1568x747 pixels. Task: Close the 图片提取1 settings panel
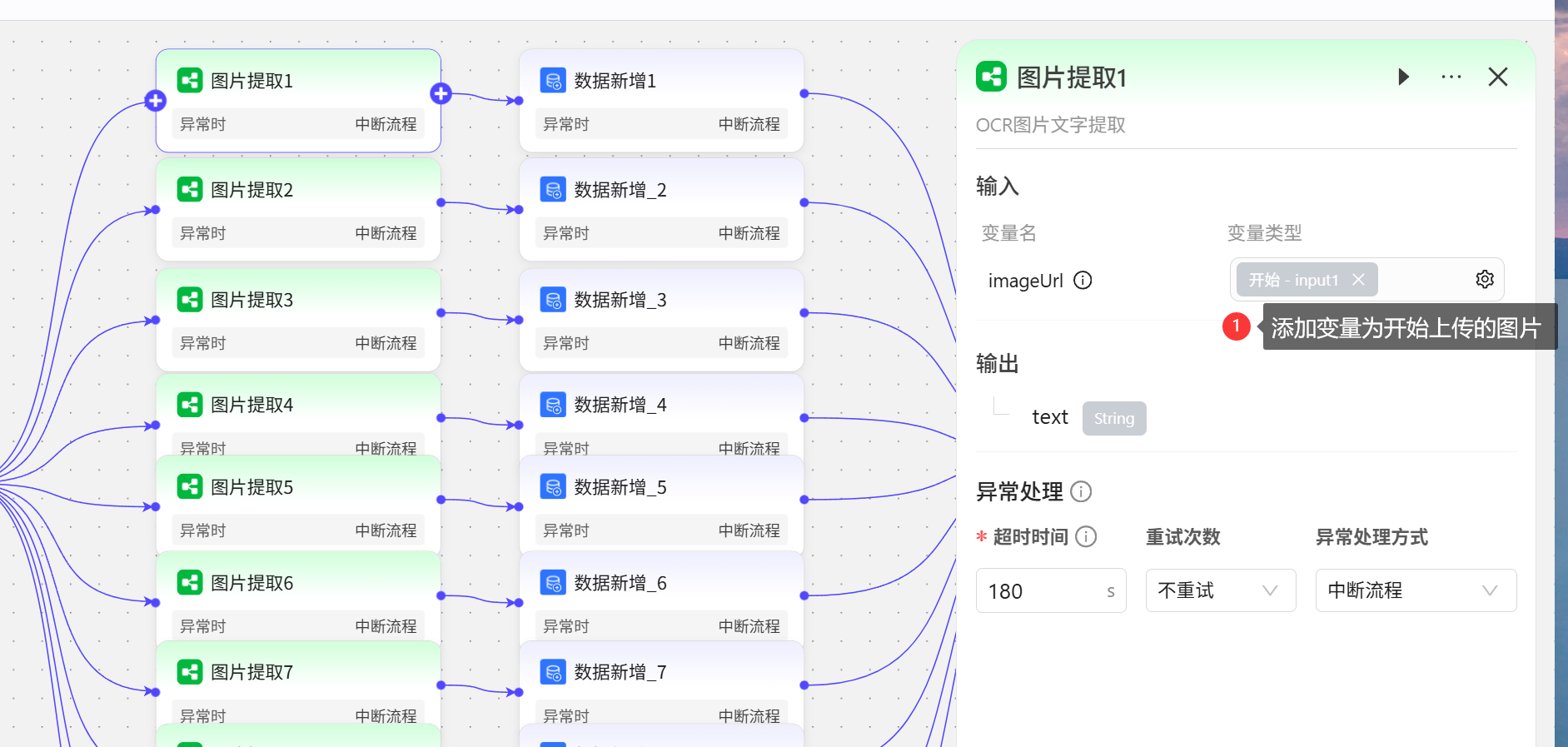point(1497,77)
